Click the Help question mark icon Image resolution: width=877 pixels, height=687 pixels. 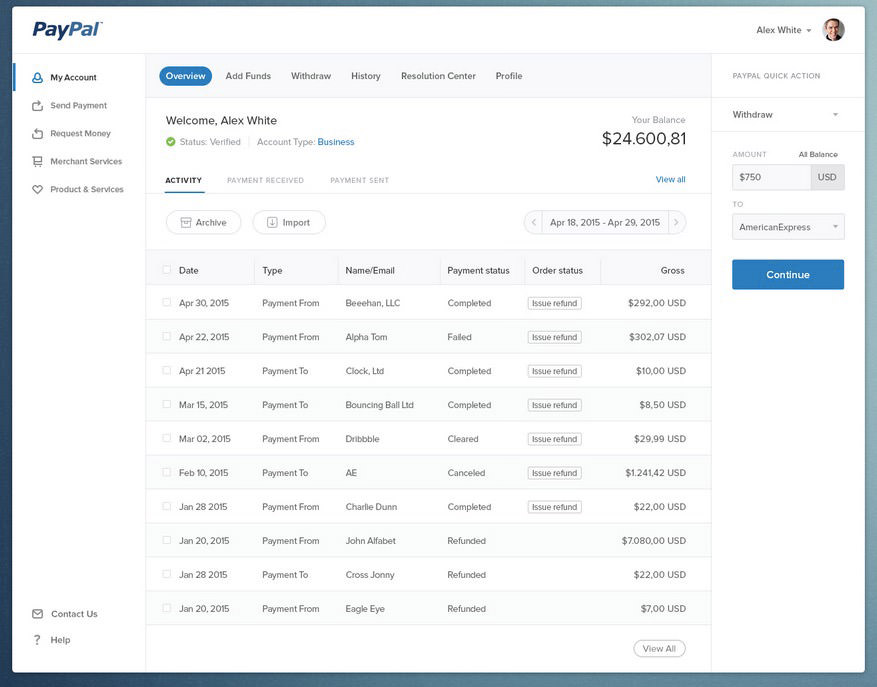(x=37, y=639)
